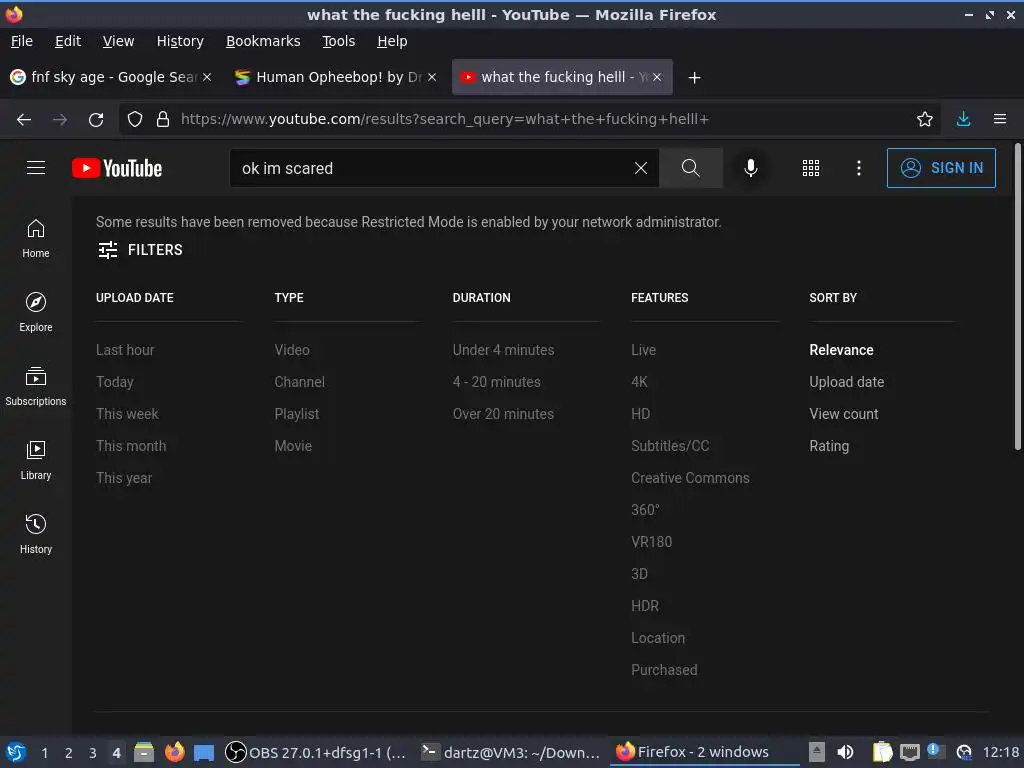Filter type to Playlist
This screenshot has width=1024, height=768.
pos(296,414)
